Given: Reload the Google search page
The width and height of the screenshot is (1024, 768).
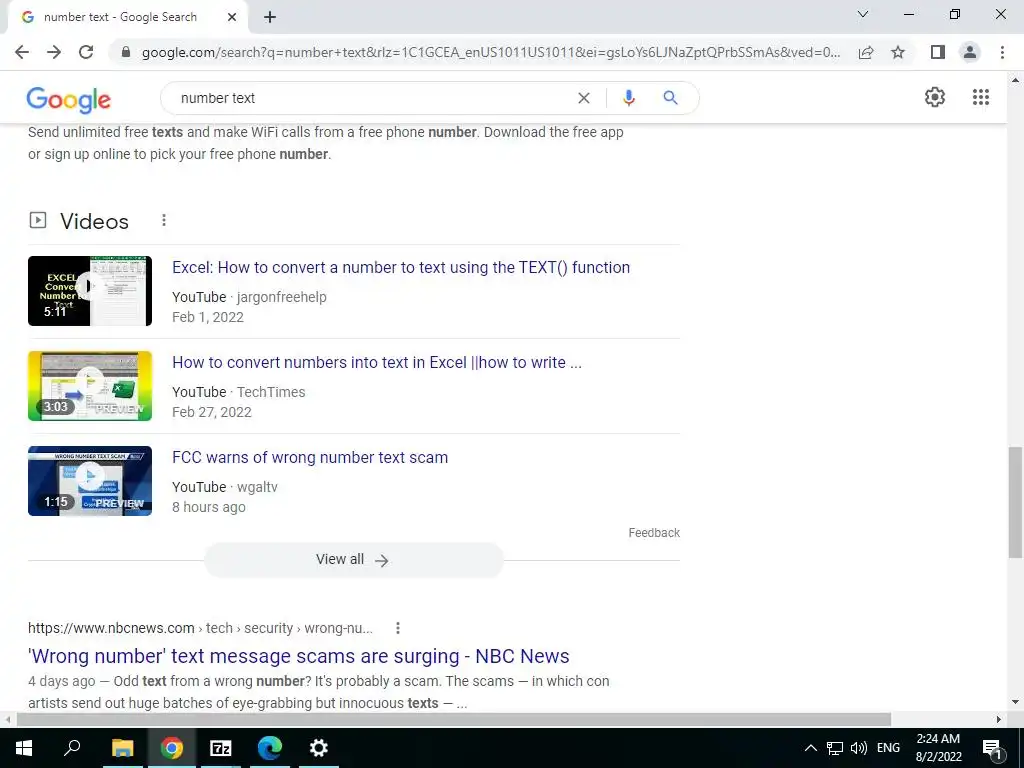Looking at the screenshot, I should click(86, 52).
